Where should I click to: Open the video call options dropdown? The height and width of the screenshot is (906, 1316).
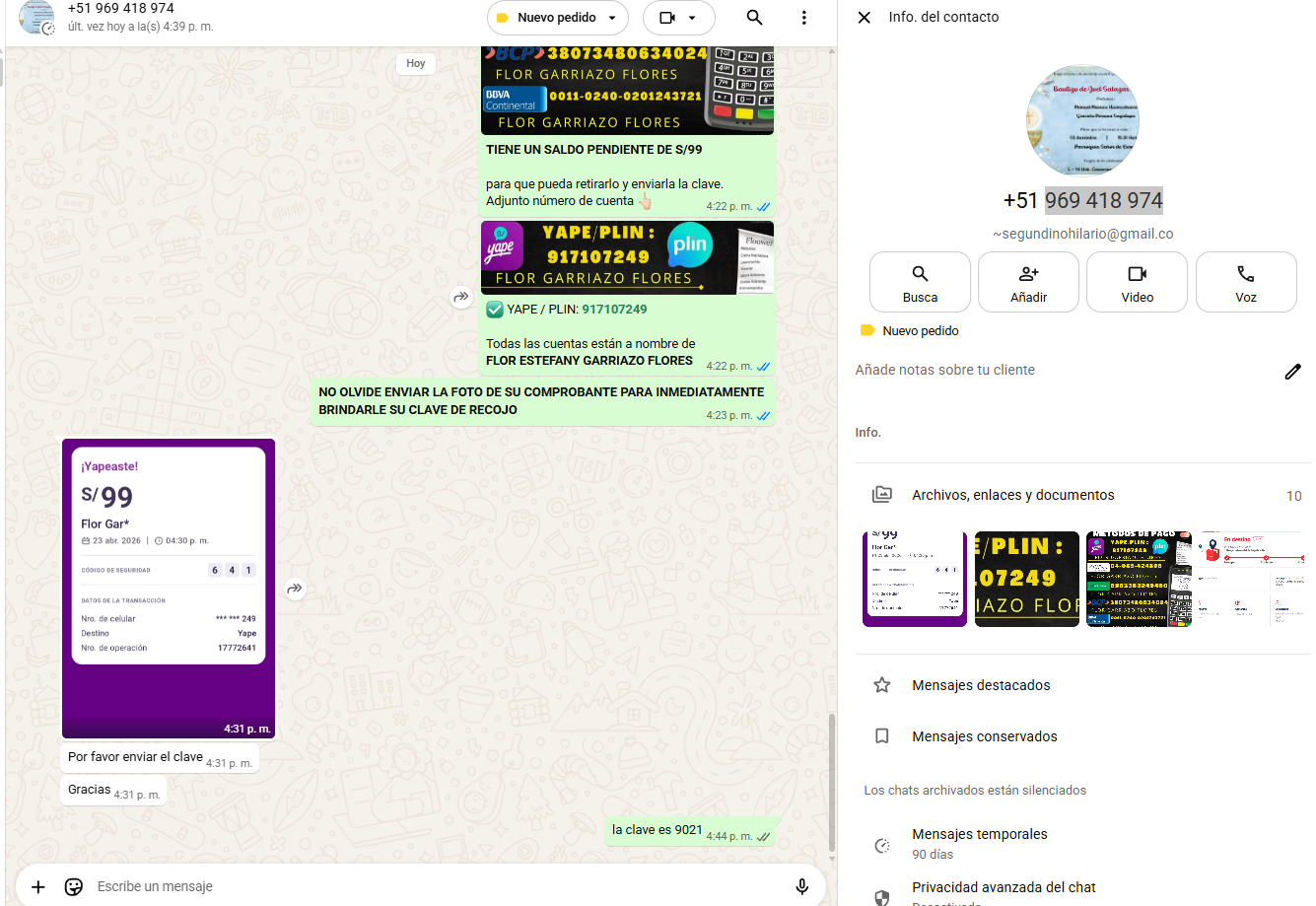(x=692, y=18)
